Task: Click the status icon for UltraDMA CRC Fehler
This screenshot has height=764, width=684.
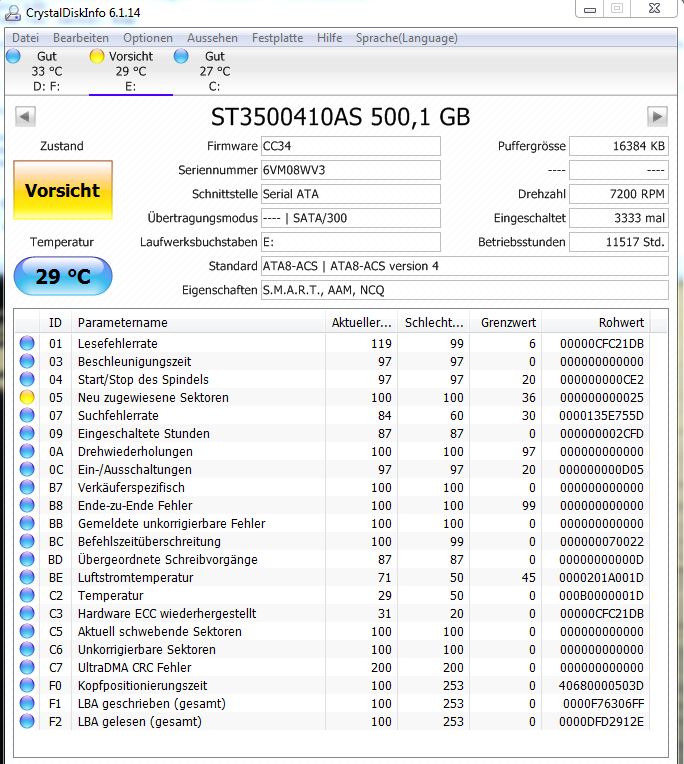Action: tap(27, 668)
